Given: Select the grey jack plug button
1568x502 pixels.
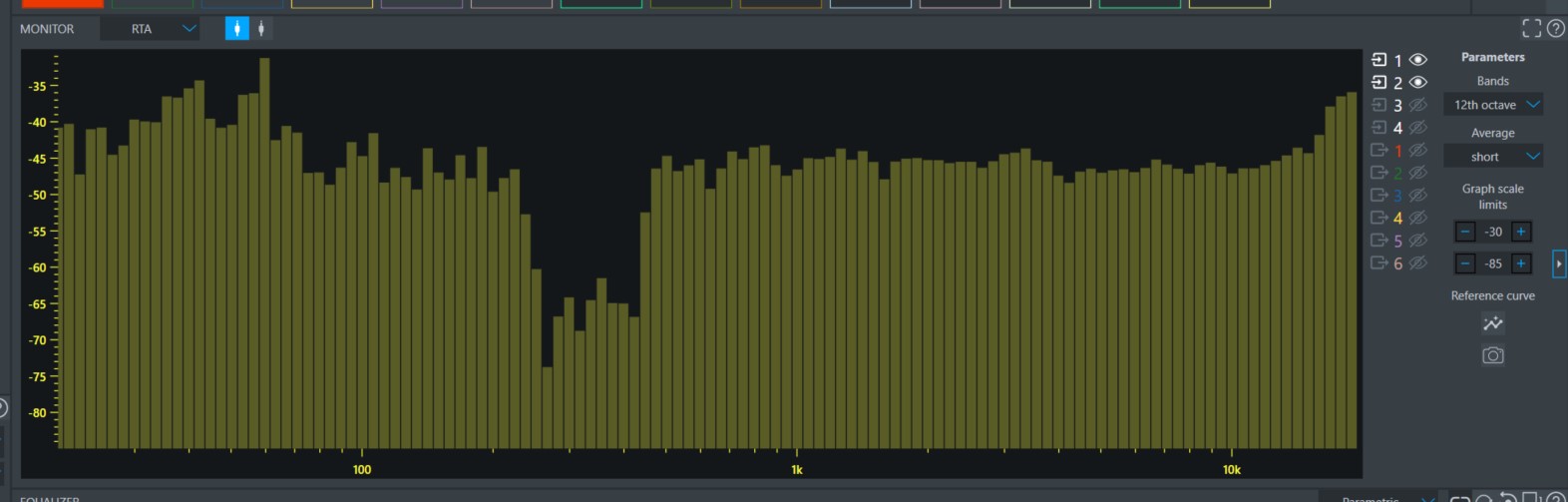Looking at the screenshot, I should click(261, 29).
